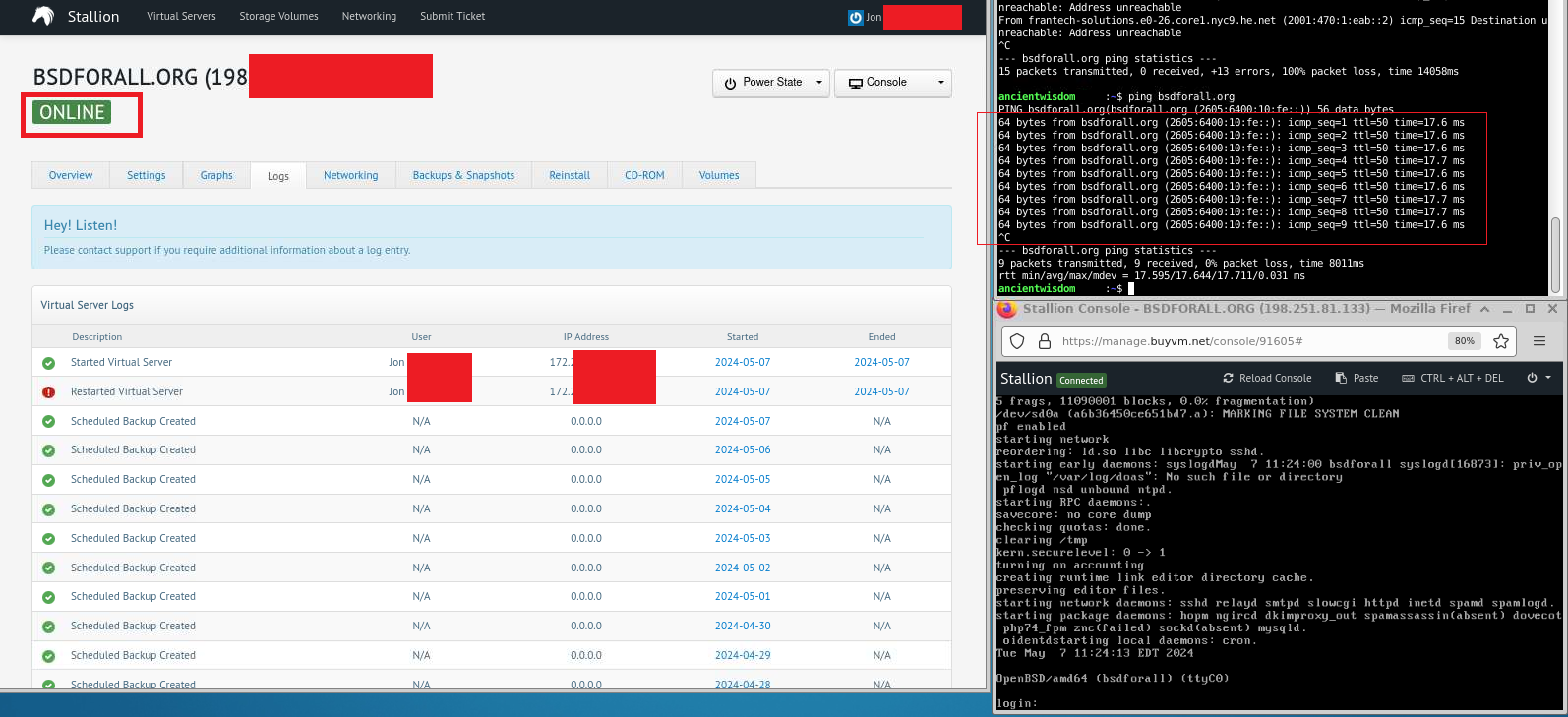Open the Firefox hamburger menu
This screenshot has width=1568, height=717.
(x=1539, y=341)
